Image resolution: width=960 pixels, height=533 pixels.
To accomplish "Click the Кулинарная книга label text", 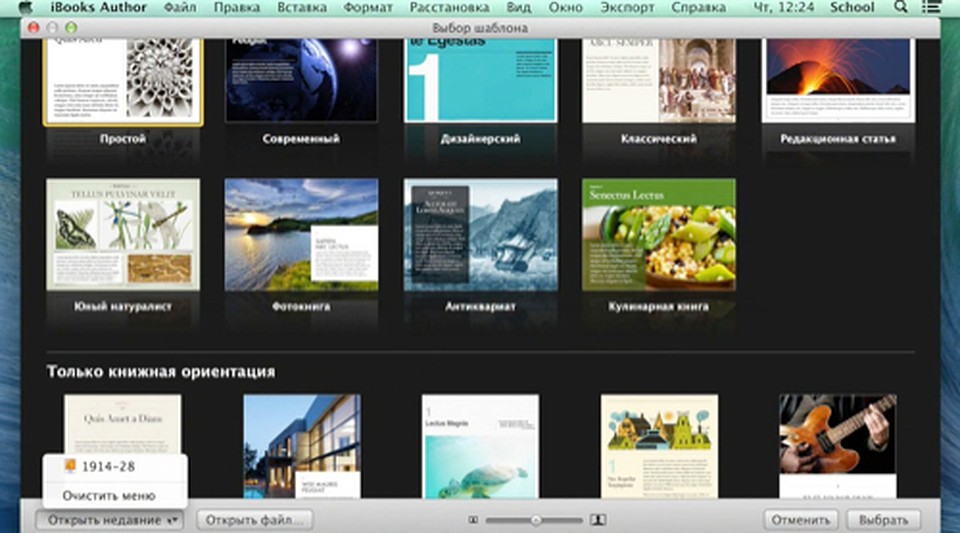I will [659, 307].
